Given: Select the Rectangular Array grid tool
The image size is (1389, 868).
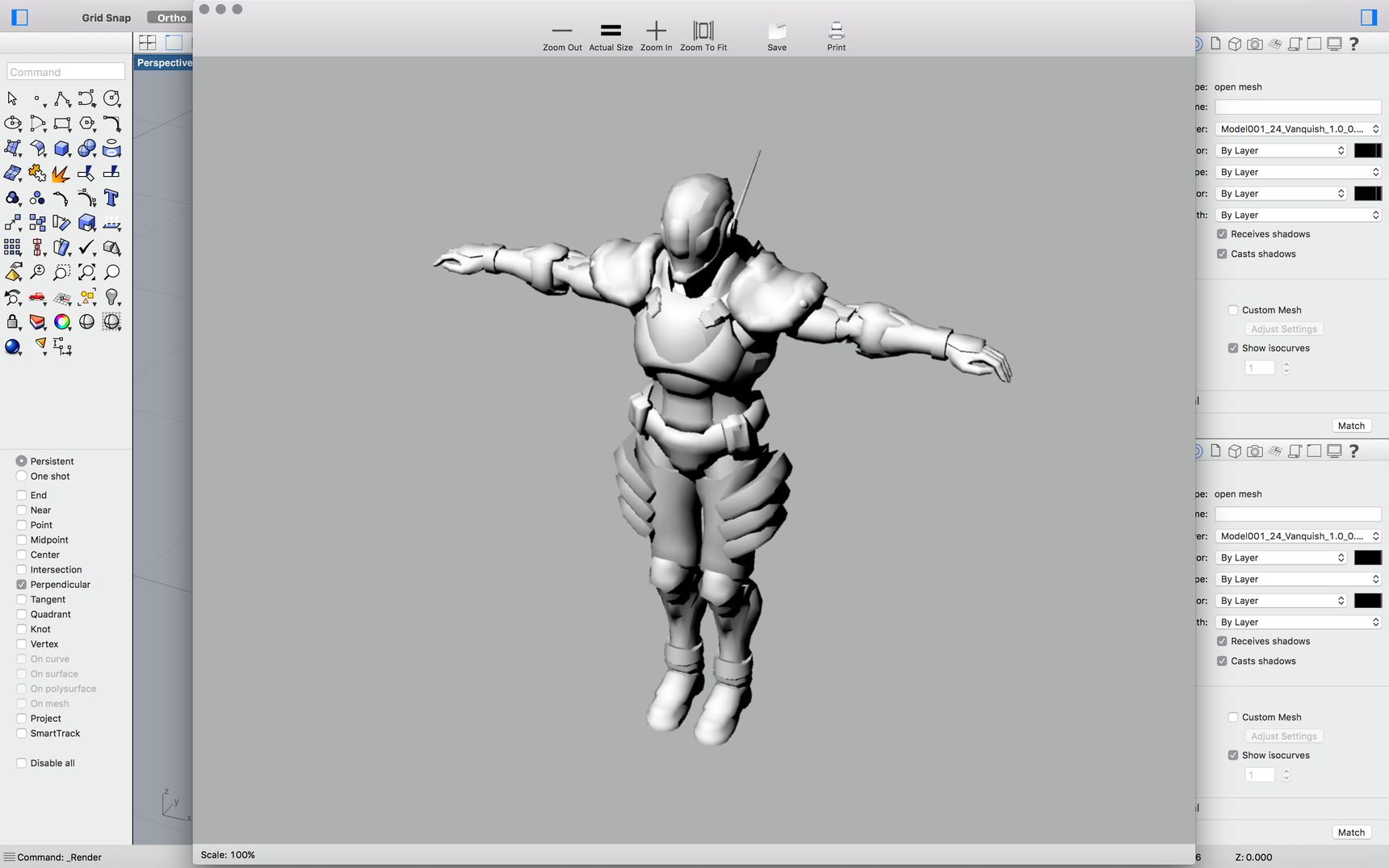Looking at the screenshot, I should (x=12, y=247).
